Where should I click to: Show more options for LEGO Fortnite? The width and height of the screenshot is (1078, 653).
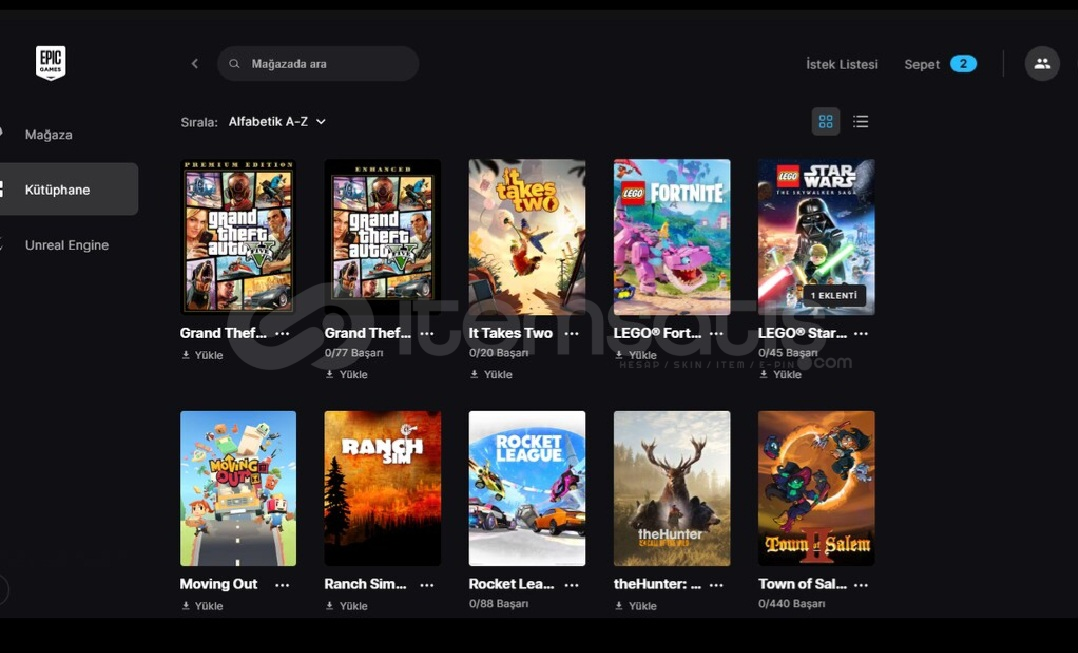coord(716,333)
